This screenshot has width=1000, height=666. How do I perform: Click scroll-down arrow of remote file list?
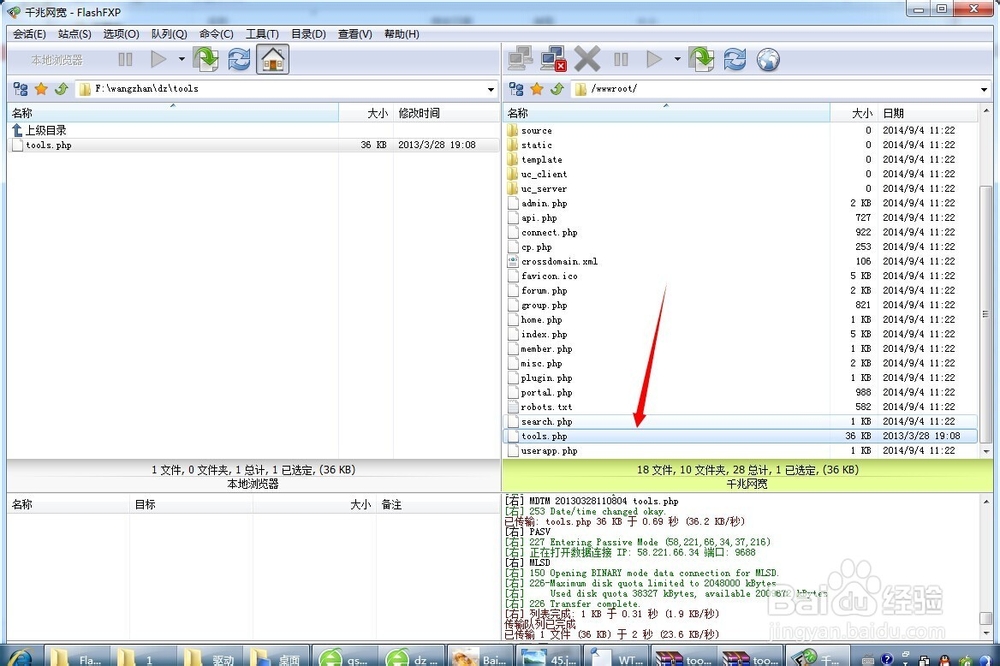pos(986,451)
